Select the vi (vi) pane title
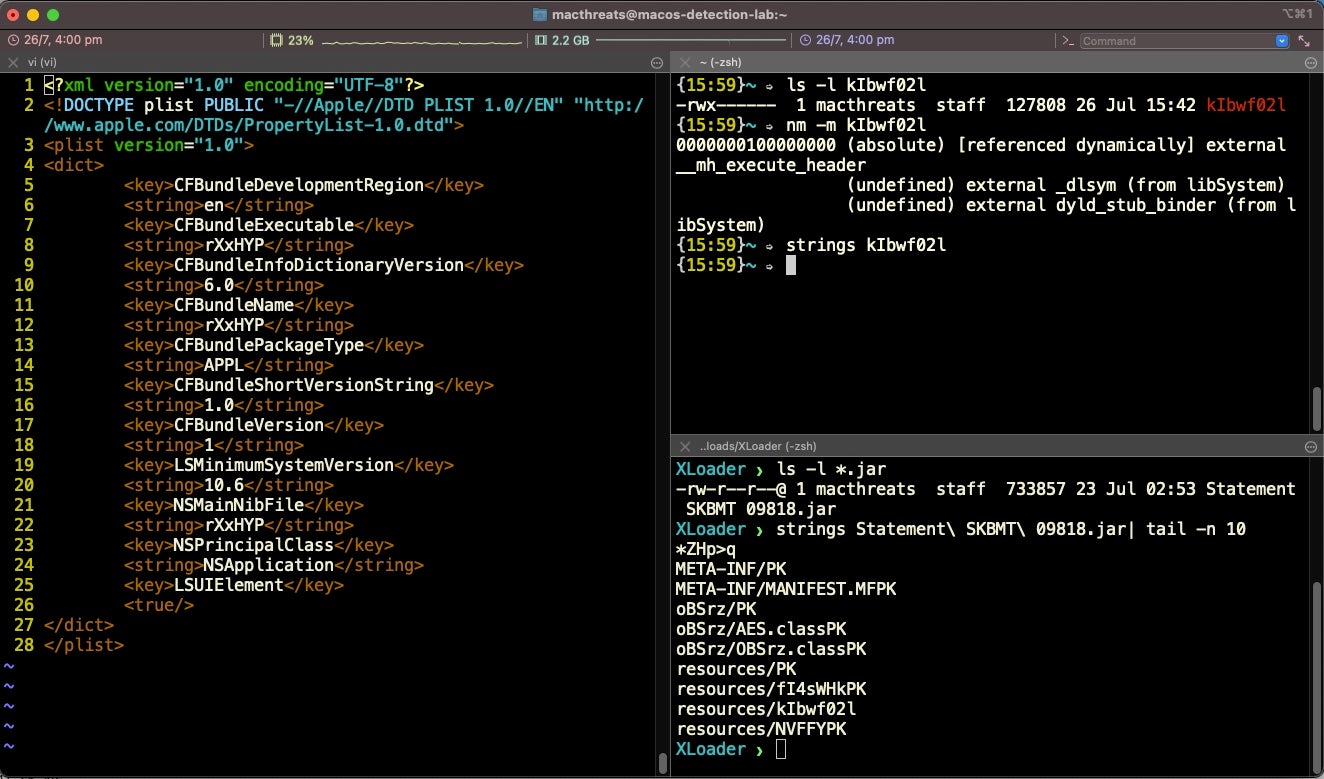Image resolution: width=1324 pixels, height=779 pixels. coord(42,62)
